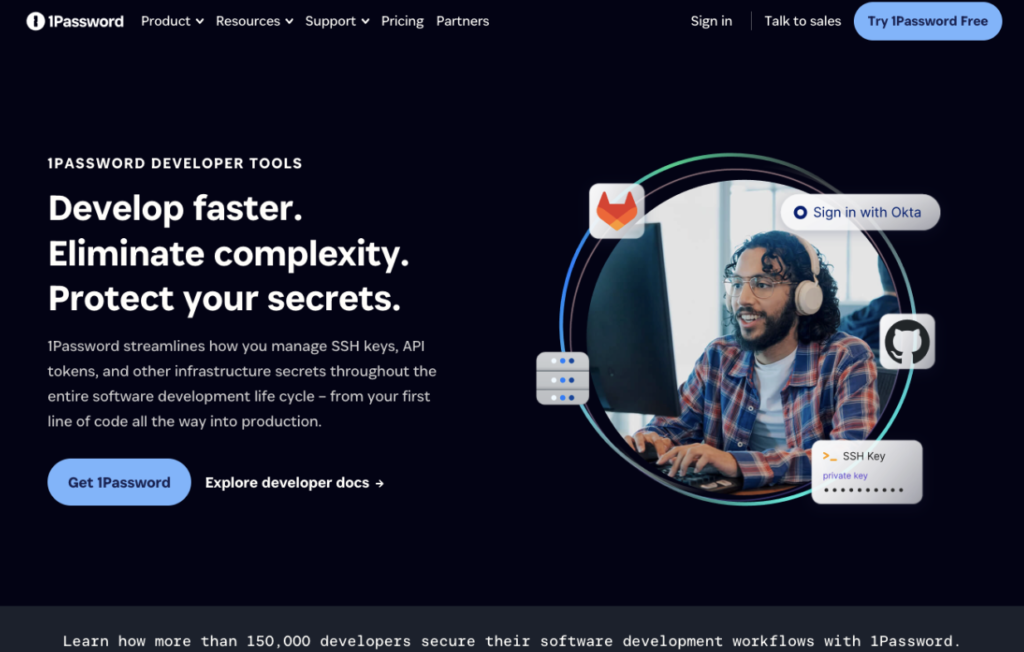Screen dimensions: 1024x652
Task: Click the Sign in with Okta pill
Action: [x=860, y=212]
